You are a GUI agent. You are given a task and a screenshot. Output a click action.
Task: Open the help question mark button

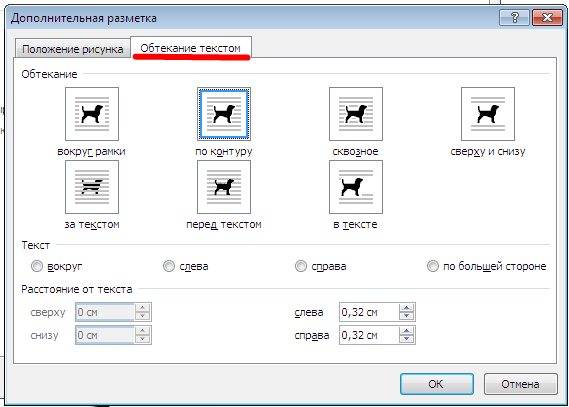point(514,18)
